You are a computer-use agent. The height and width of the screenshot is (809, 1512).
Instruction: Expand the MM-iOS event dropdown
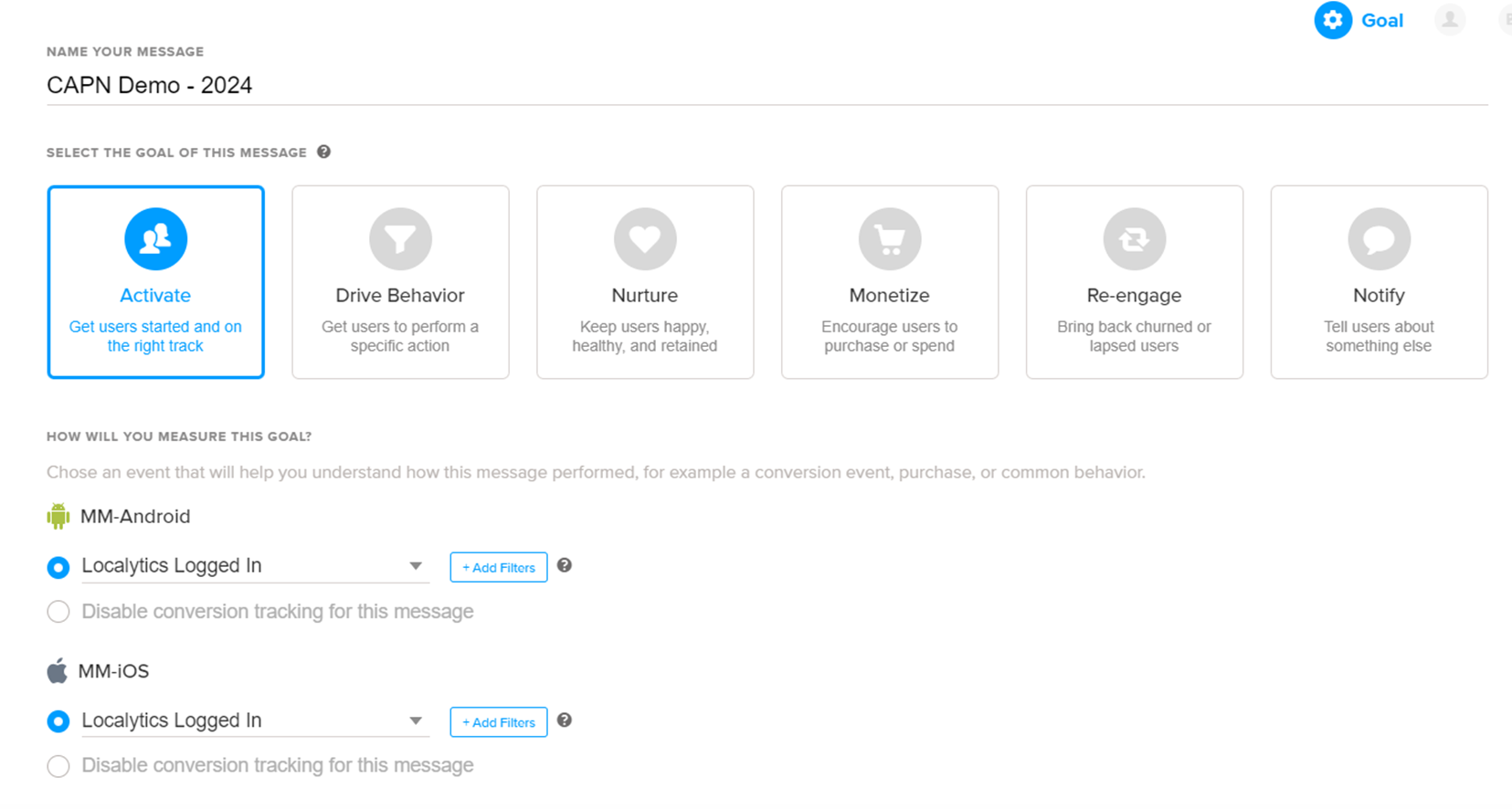[x=416, y=721]
